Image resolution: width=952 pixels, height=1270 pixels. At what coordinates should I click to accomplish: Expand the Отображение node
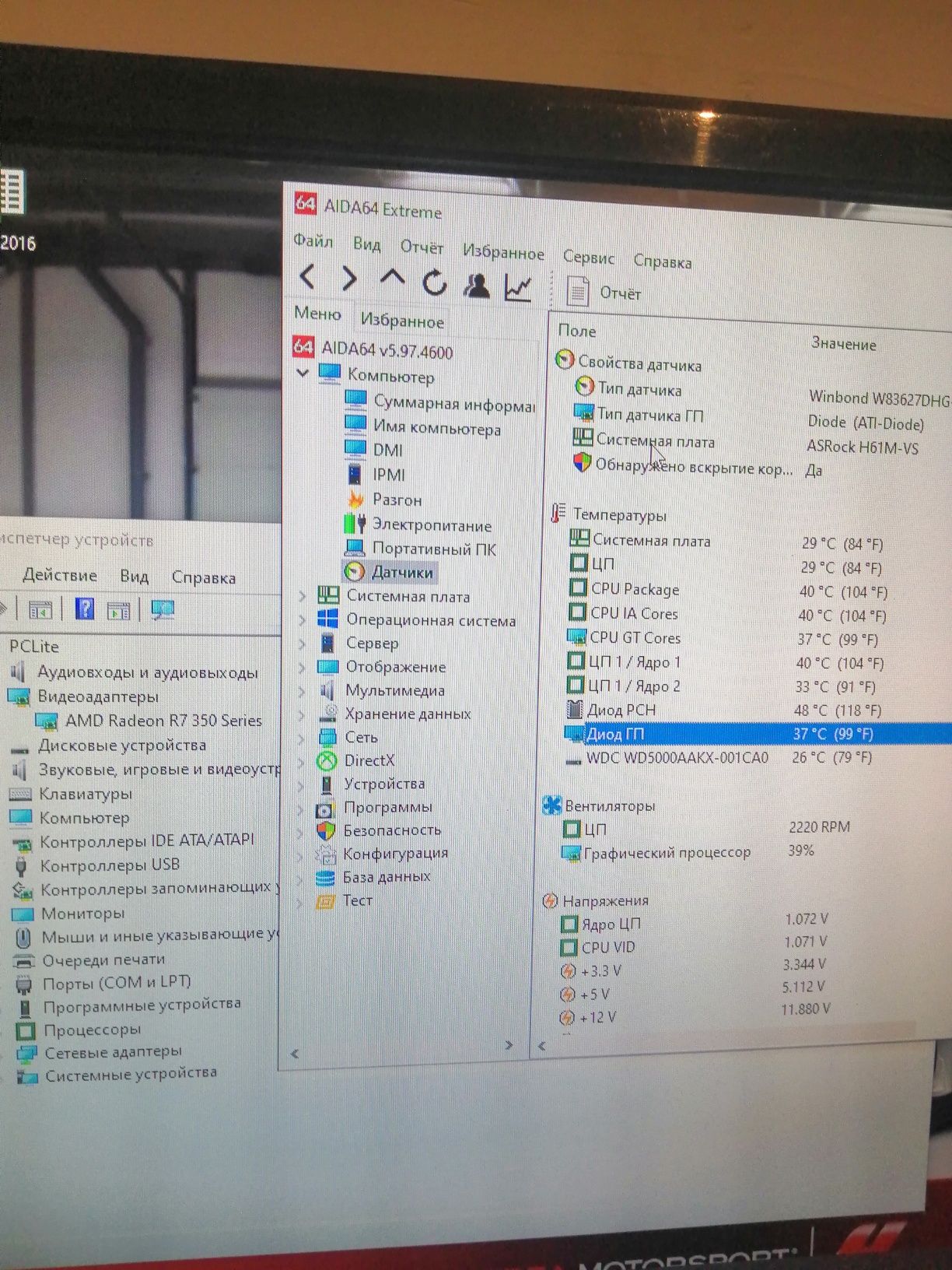coord(303,667)
